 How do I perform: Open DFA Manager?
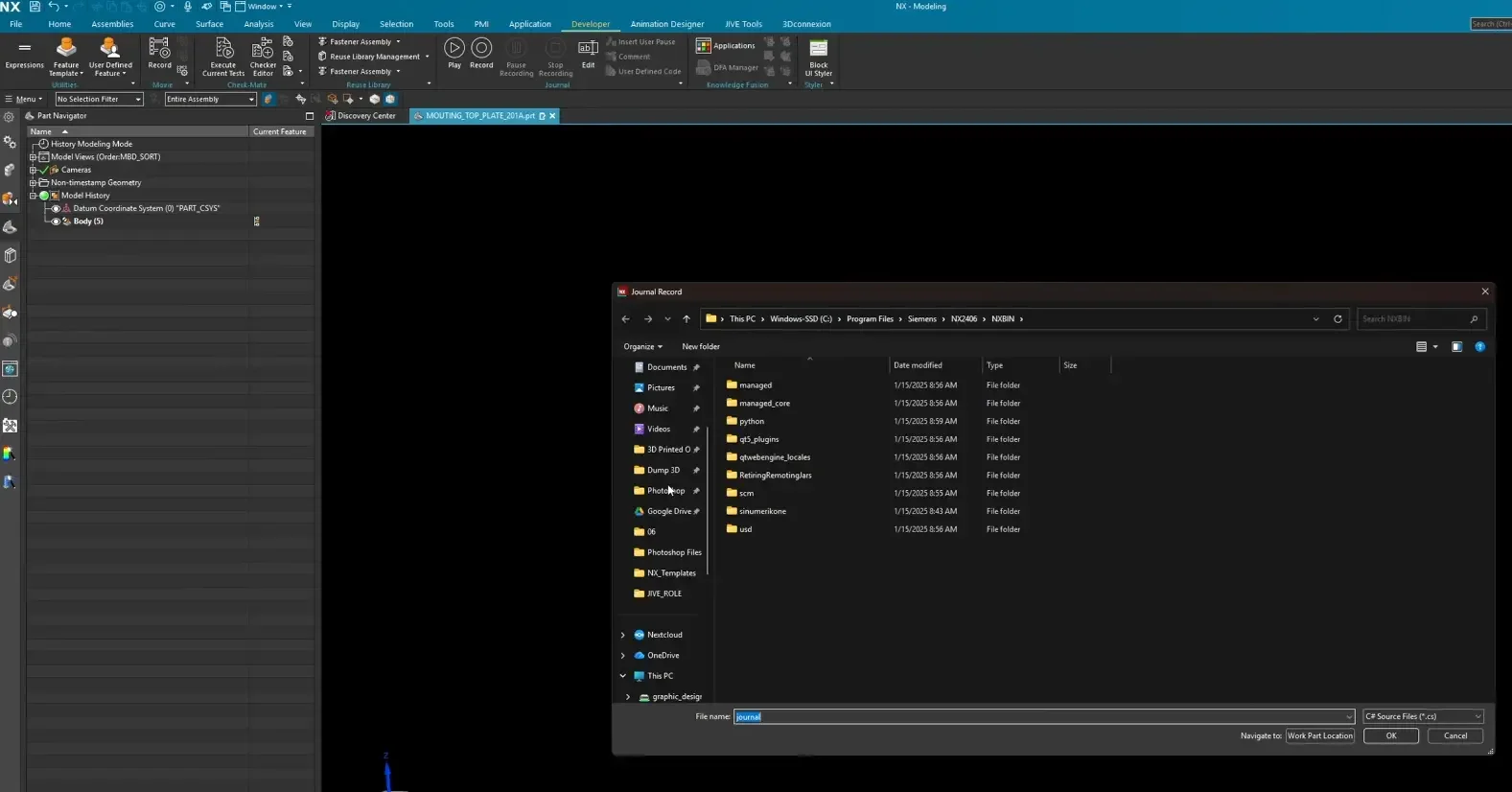[727, 67]
